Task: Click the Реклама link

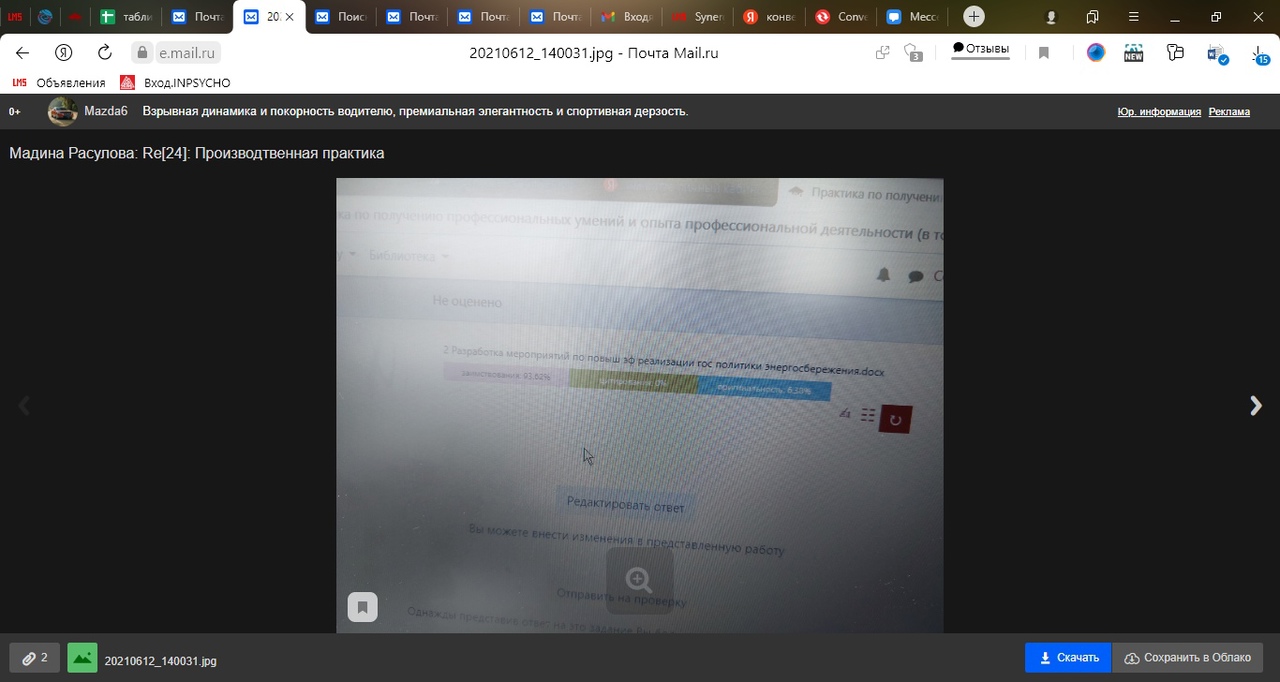Action: point(1229,112)
